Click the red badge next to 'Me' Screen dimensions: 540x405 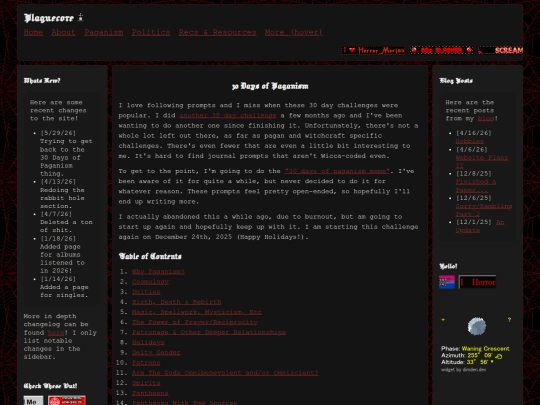click(x=67, y=400)
